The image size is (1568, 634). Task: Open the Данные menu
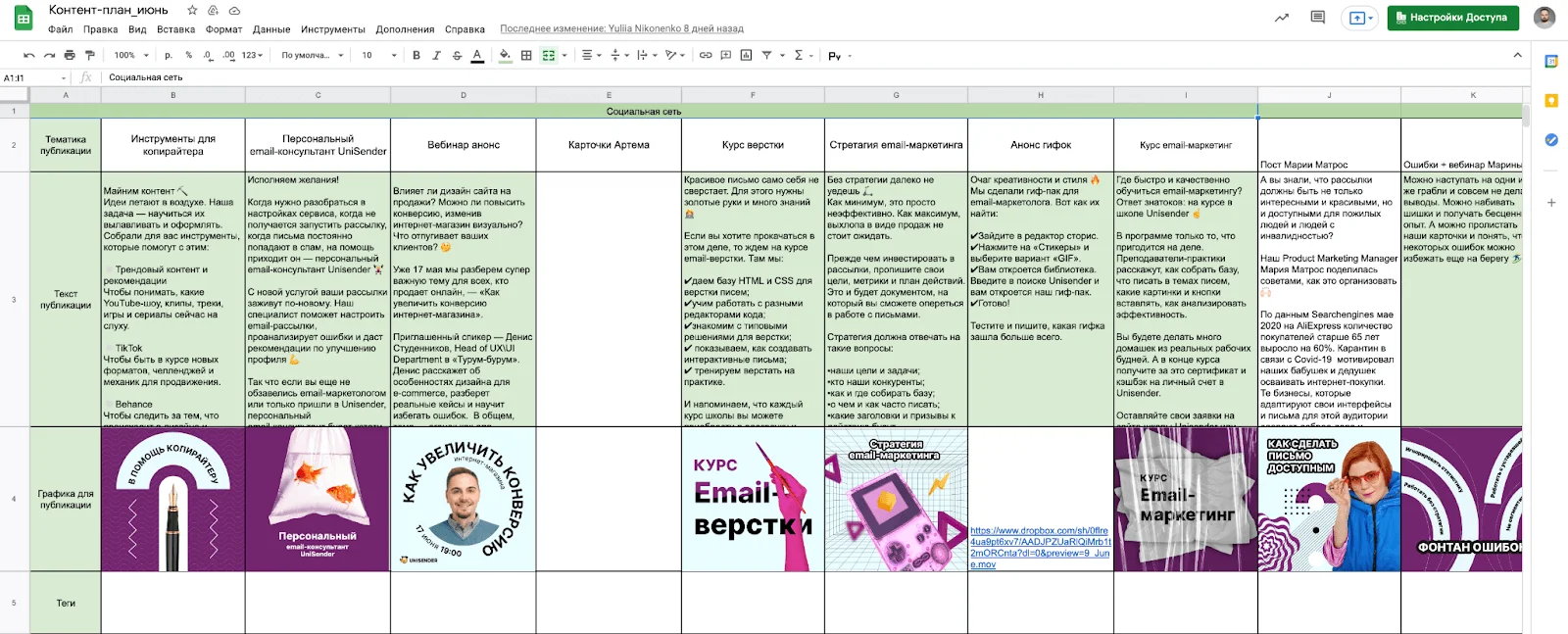[271, 29]
